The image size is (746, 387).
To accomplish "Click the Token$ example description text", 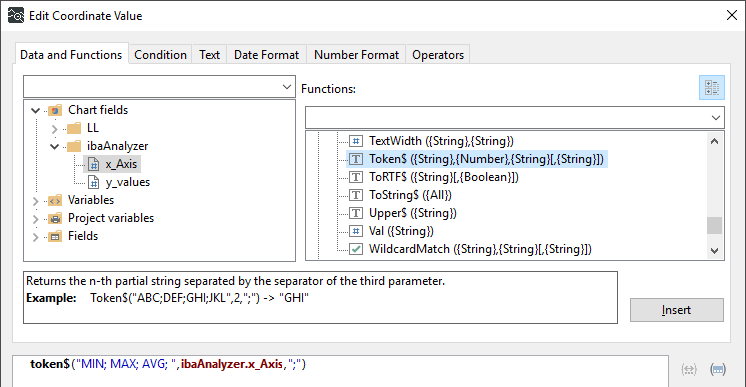I will pyautogui.click(x=200, y=298).
